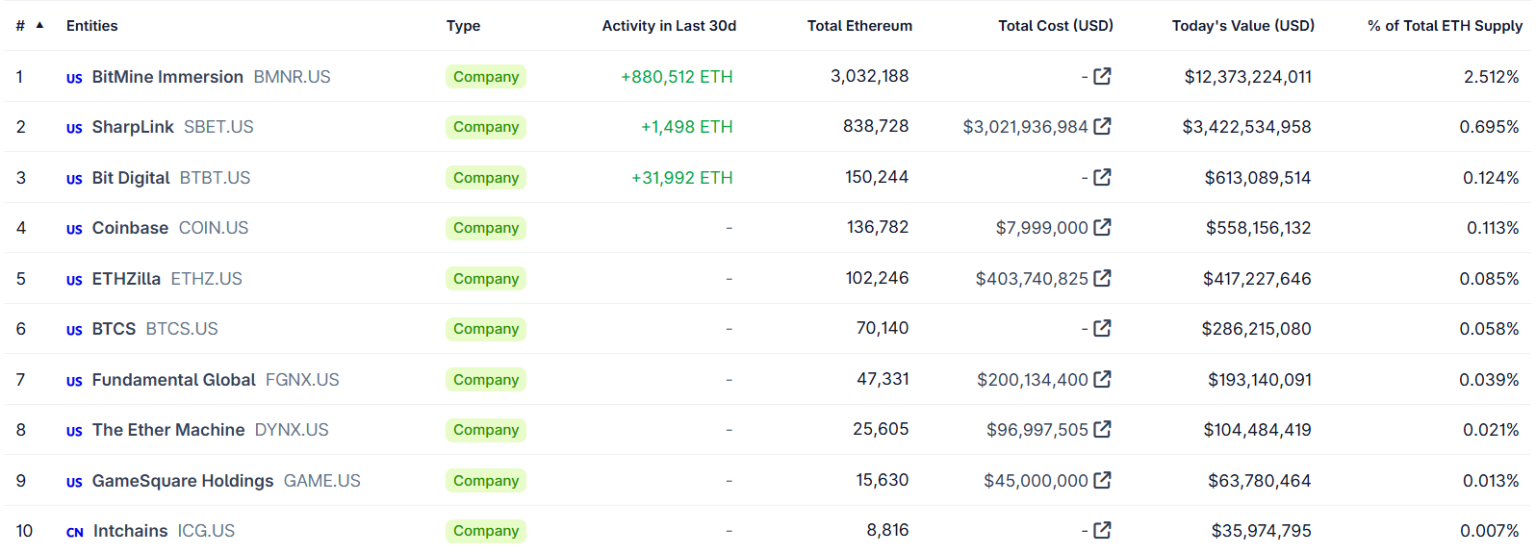1536x554 pixels.
Task: Click Bit Digital's external link icon
Action: 1102,177
